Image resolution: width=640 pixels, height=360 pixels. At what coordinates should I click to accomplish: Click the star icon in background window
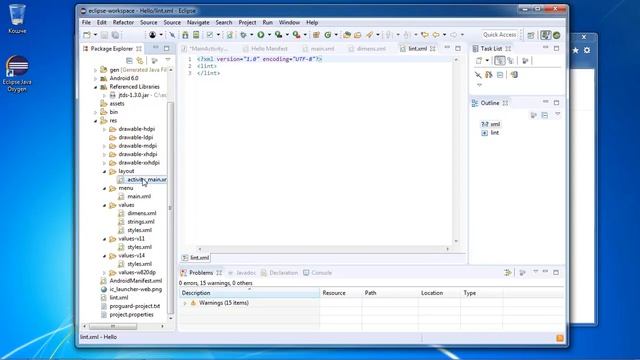tap(575, 51)
